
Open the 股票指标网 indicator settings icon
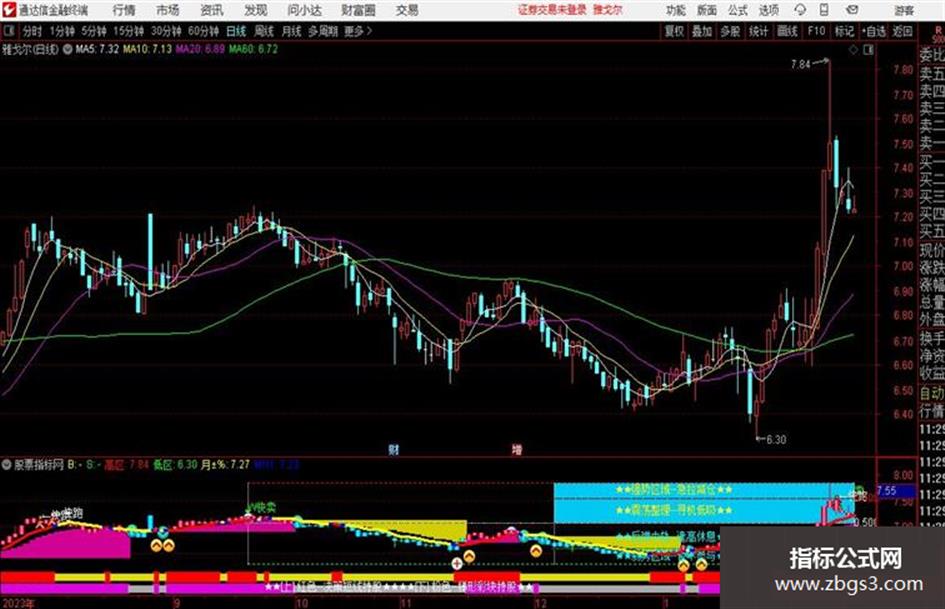7,465
